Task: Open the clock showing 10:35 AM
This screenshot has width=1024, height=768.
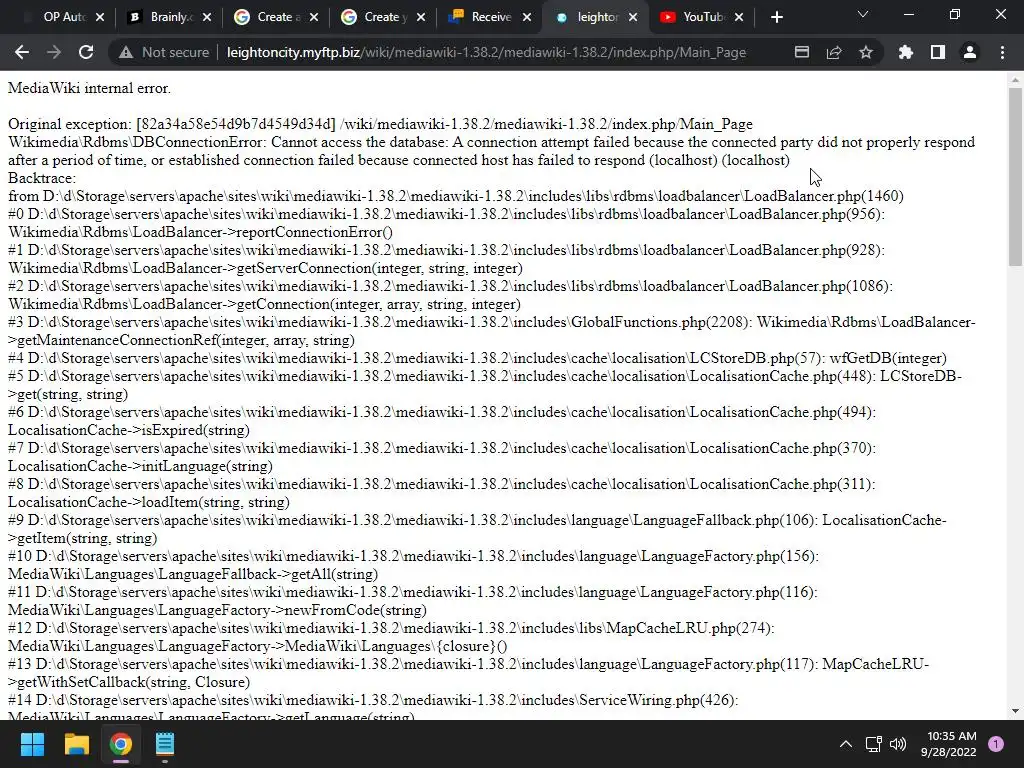Action: (x=949, y=744)
